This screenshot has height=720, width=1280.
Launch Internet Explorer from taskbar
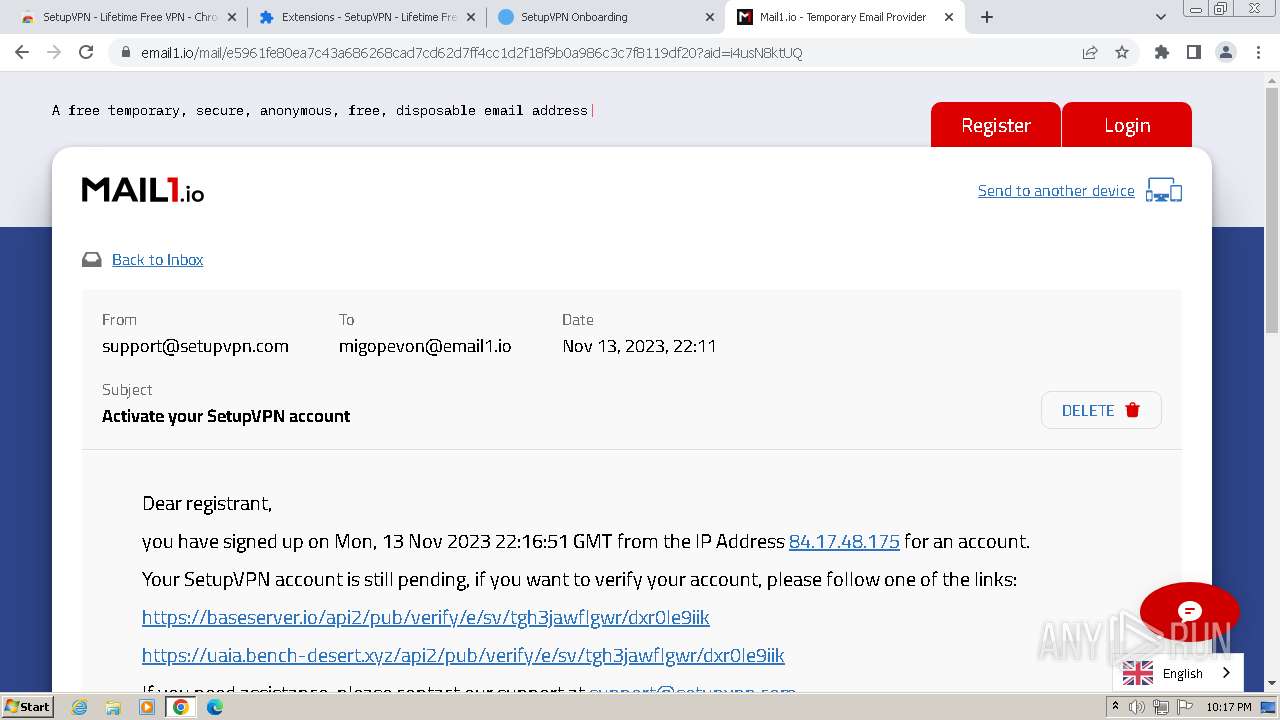pos(79,707)
